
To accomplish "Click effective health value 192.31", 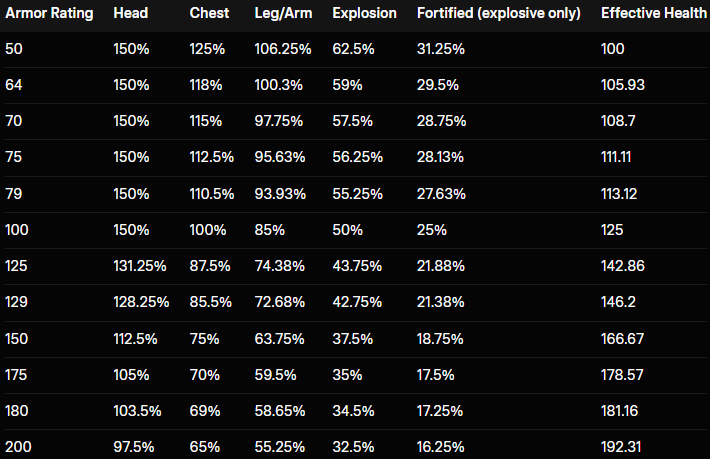I will click(622, 445).
